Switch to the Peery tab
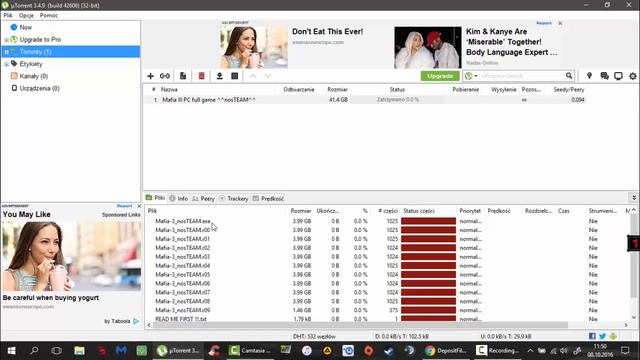Image resolution: width=640 pixels, height=360 pixels. point(203,198)
